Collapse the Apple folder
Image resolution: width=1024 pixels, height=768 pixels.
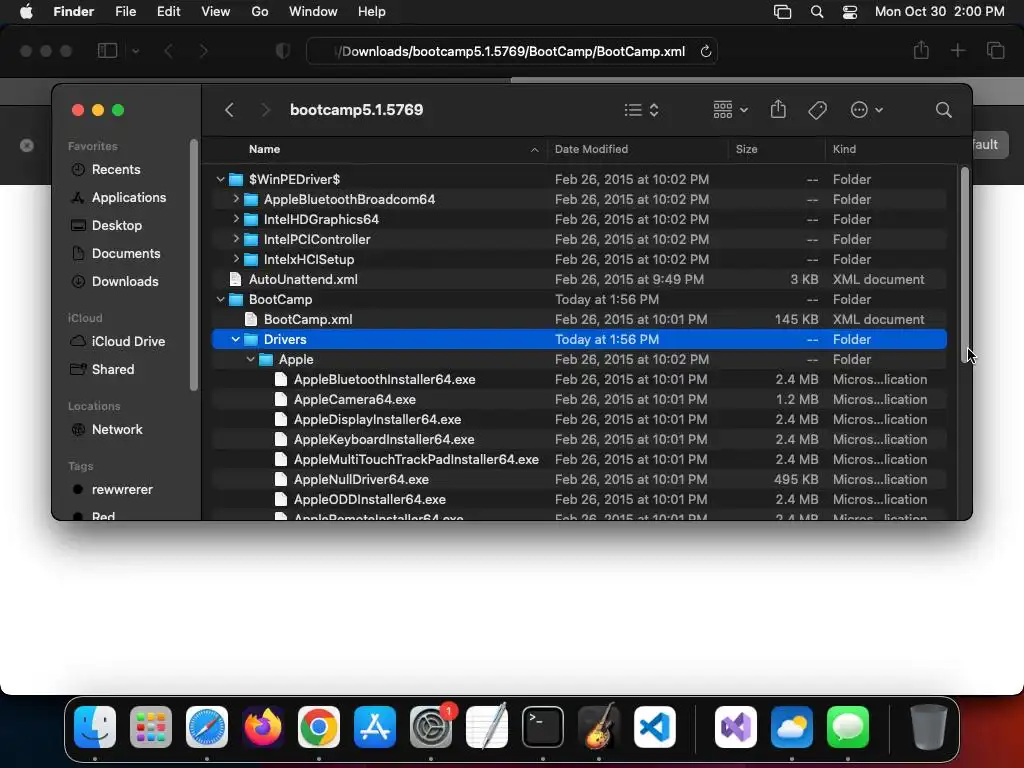251,359
